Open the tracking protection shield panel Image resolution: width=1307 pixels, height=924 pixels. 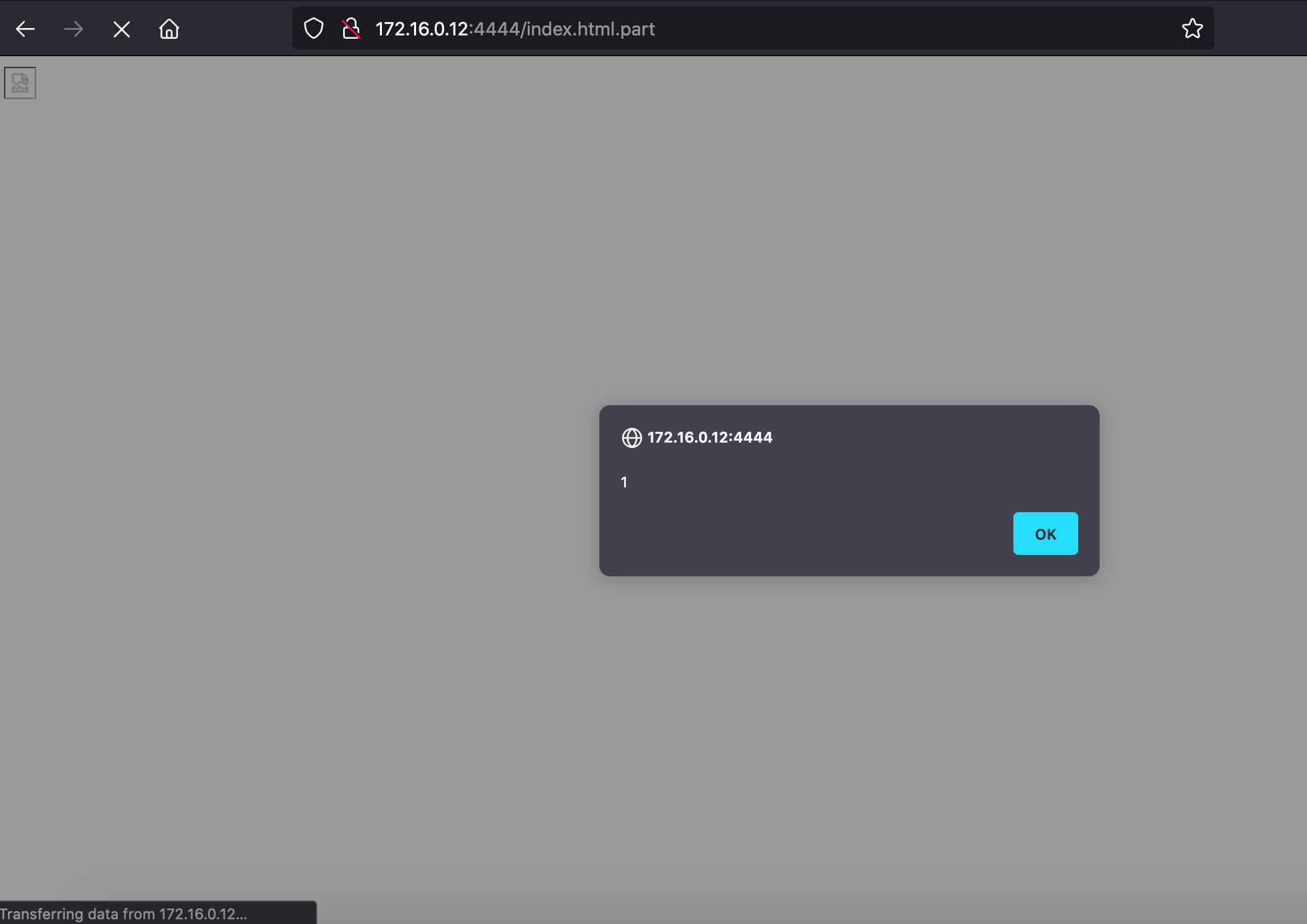pyautogui.click(x=312, y=28)
